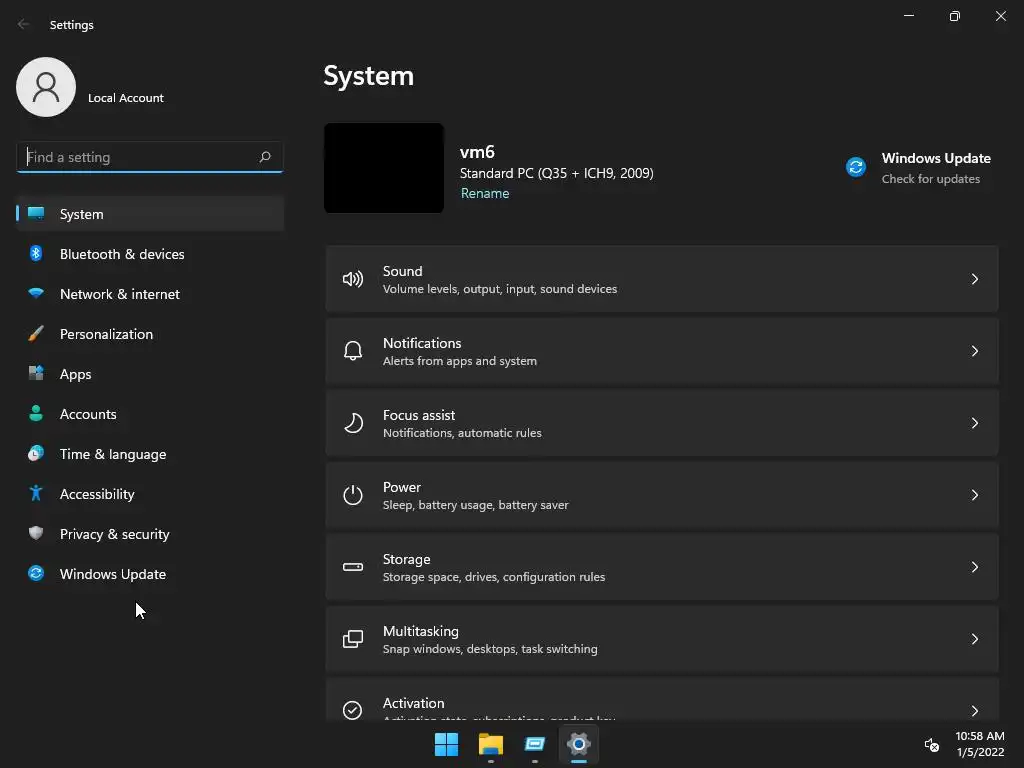Go to Bluetooth & devices

tap(150, 253)
